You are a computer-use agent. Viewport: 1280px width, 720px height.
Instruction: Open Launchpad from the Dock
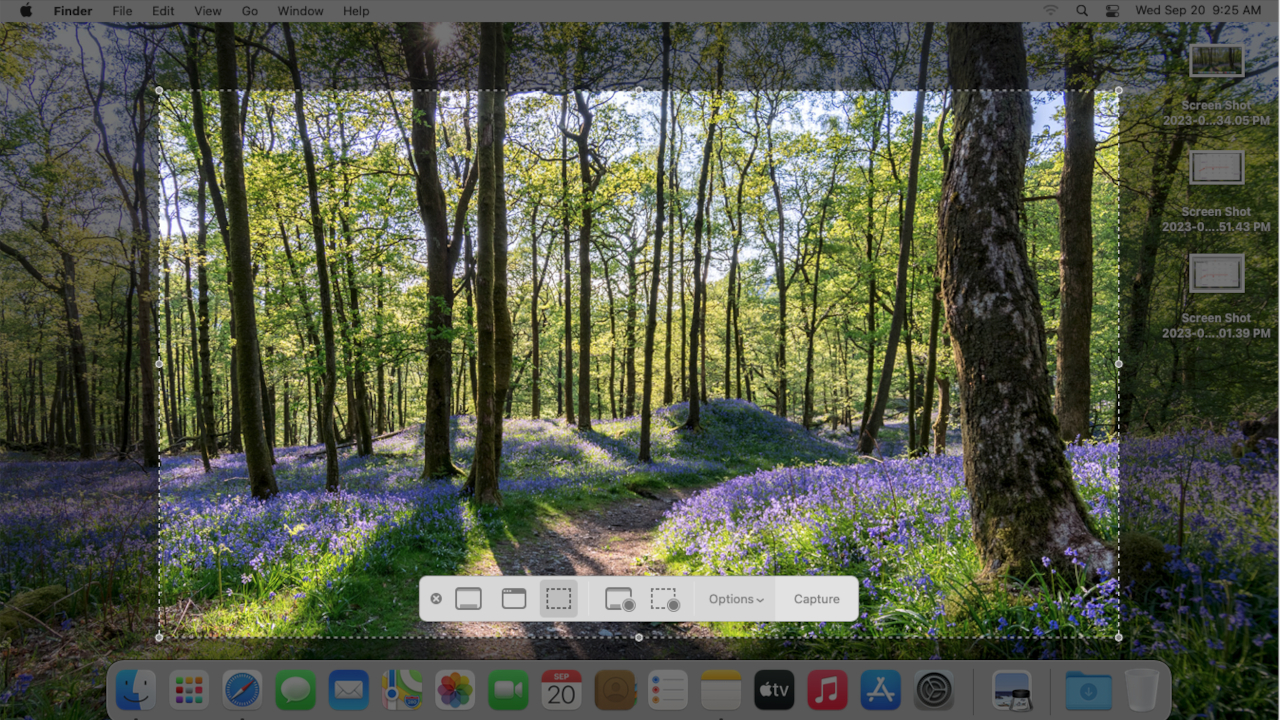pos(189,690)
